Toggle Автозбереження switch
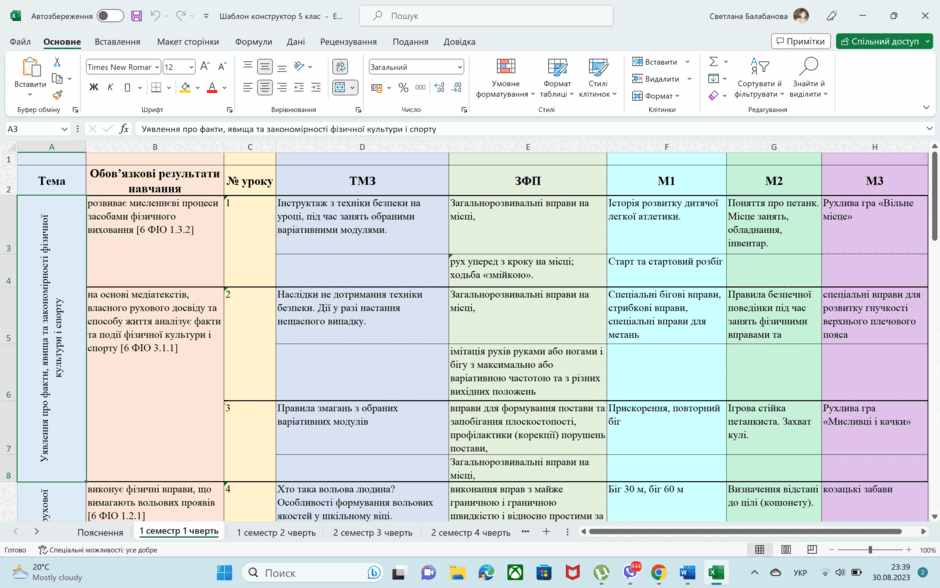 110,16
